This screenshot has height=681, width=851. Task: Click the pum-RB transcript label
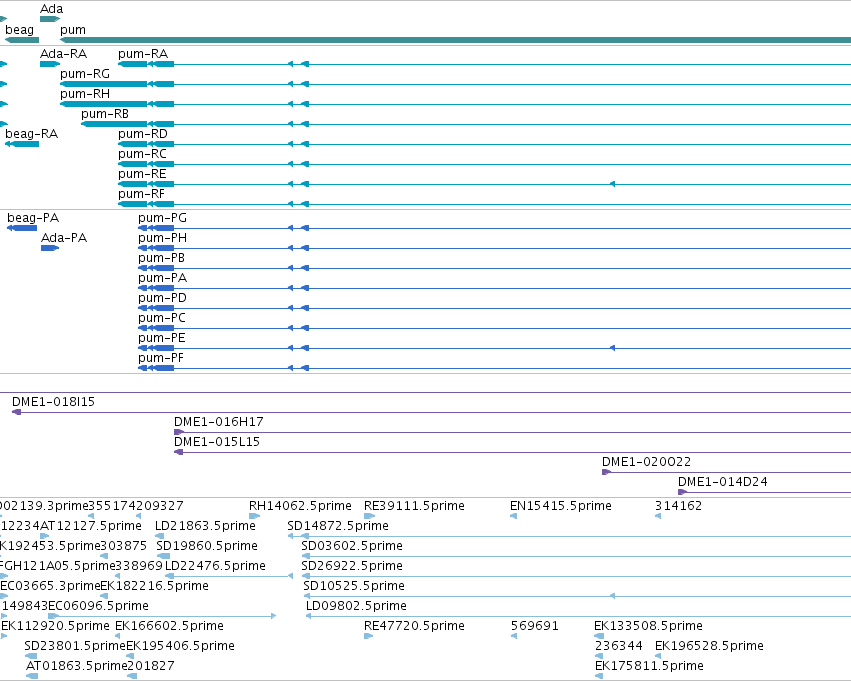[x=105, y=114]
